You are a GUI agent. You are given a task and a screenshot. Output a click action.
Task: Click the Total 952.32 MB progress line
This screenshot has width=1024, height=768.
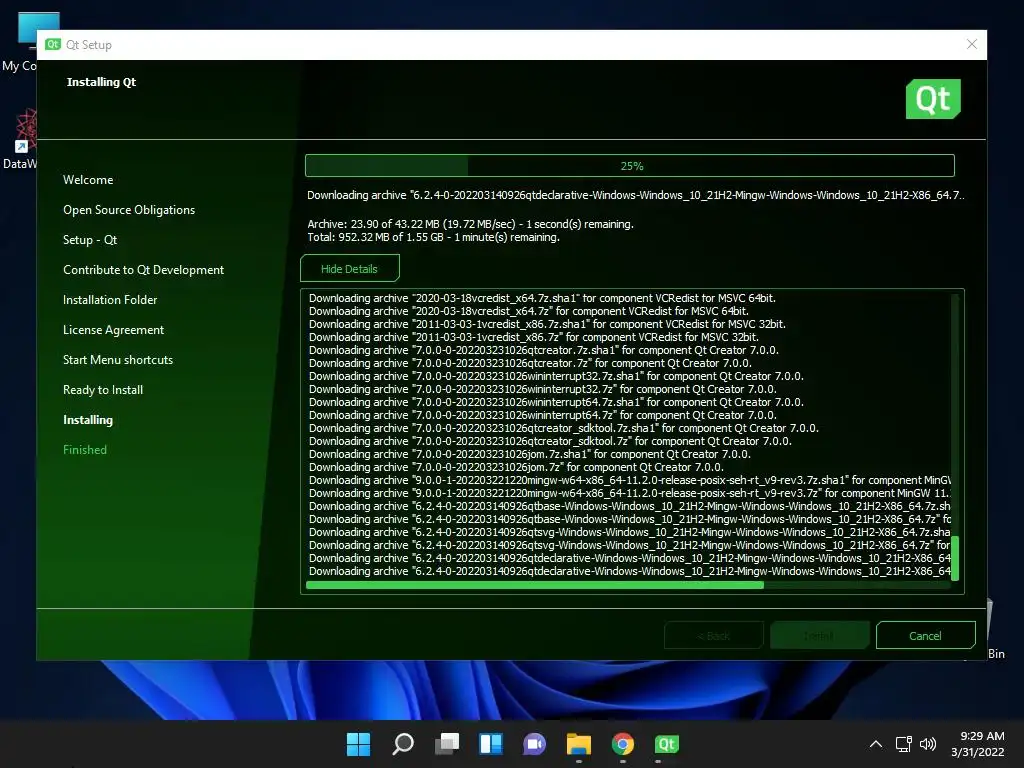(434, 237)
